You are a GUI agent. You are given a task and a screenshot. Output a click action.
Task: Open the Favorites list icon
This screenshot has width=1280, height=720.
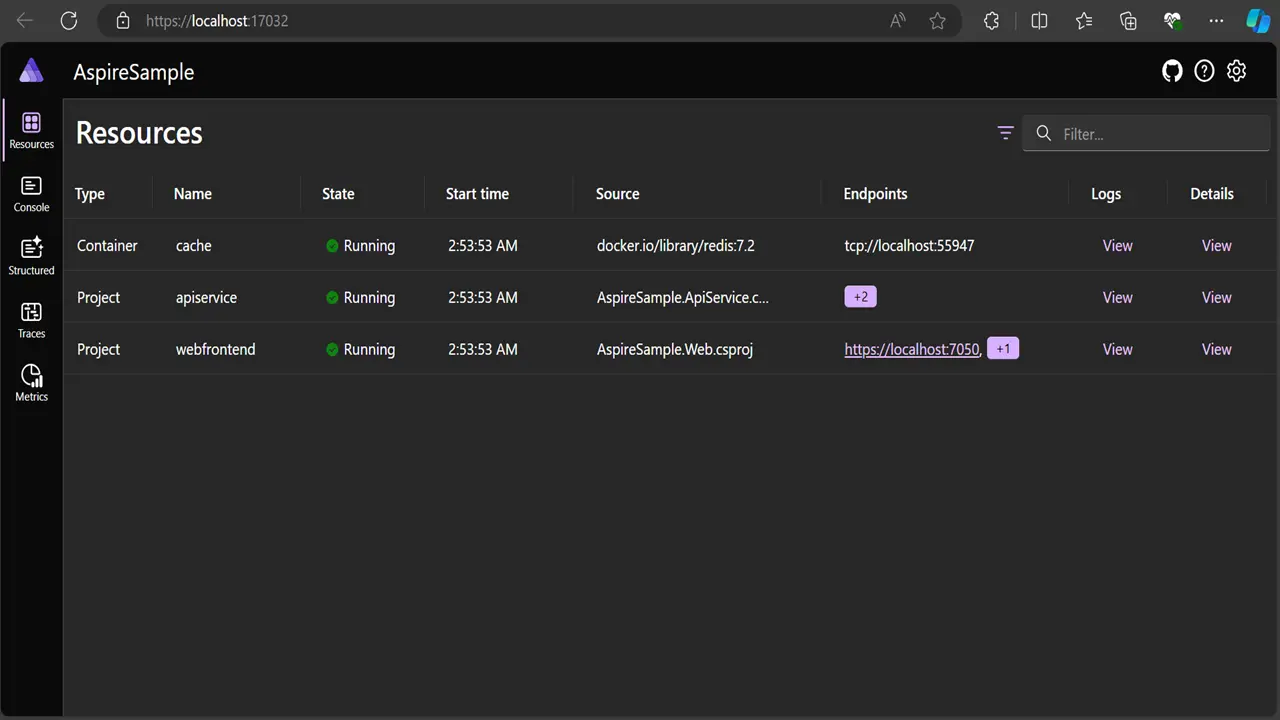tap(1084, 20)
